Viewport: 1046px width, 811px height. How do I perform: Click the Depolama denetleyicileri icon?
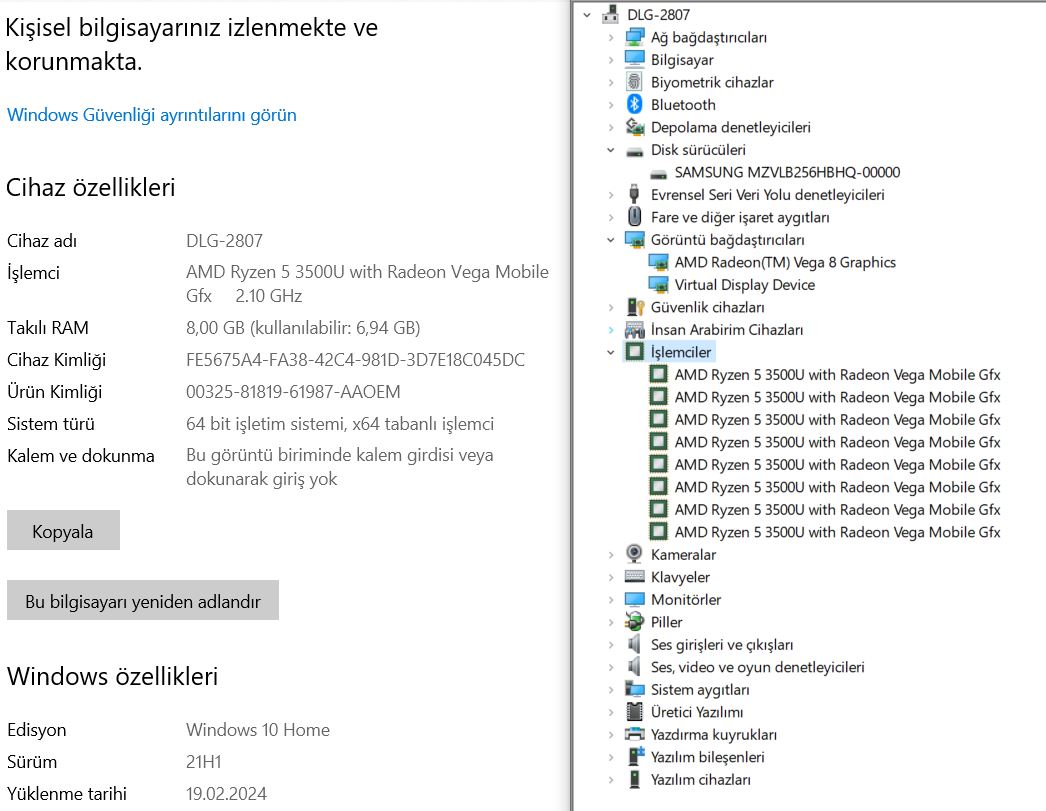point(634,127)
